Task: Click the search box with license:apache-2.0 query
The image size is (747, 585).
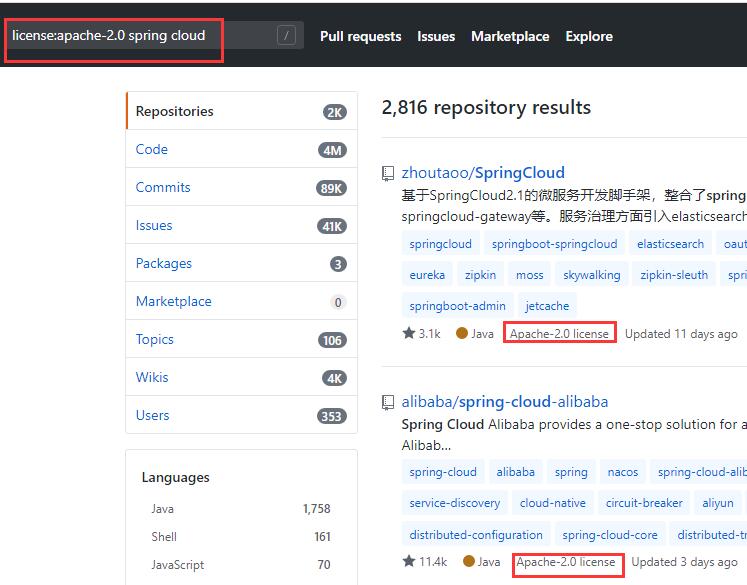Action: (154, 36)
